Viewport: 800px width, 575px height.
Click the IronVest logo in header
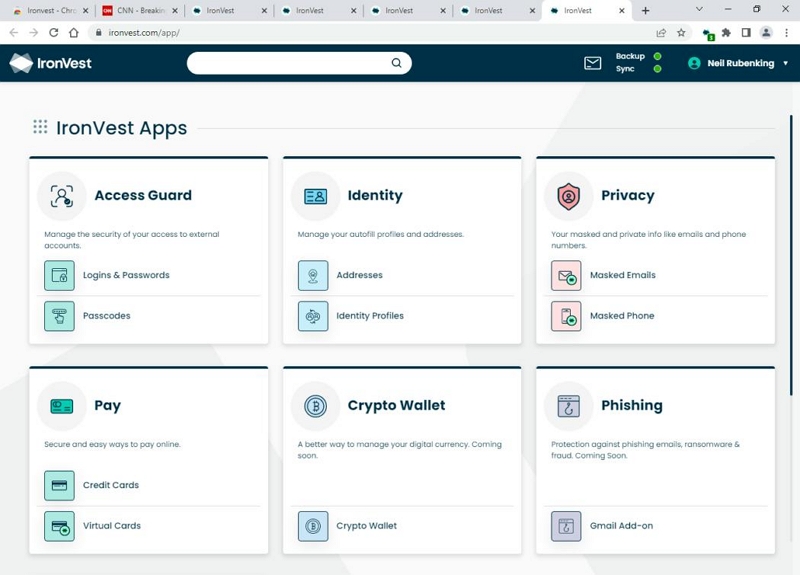click(x=51, y=63)
